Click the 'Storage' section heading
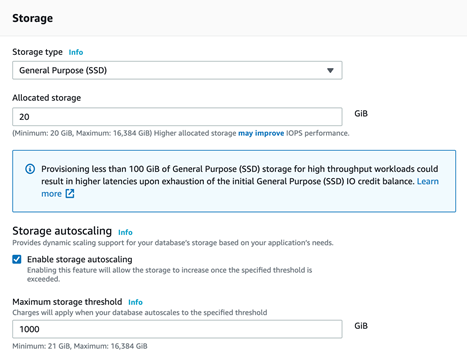Viewport: 467px width, 363px height. (x=32, y=18)
